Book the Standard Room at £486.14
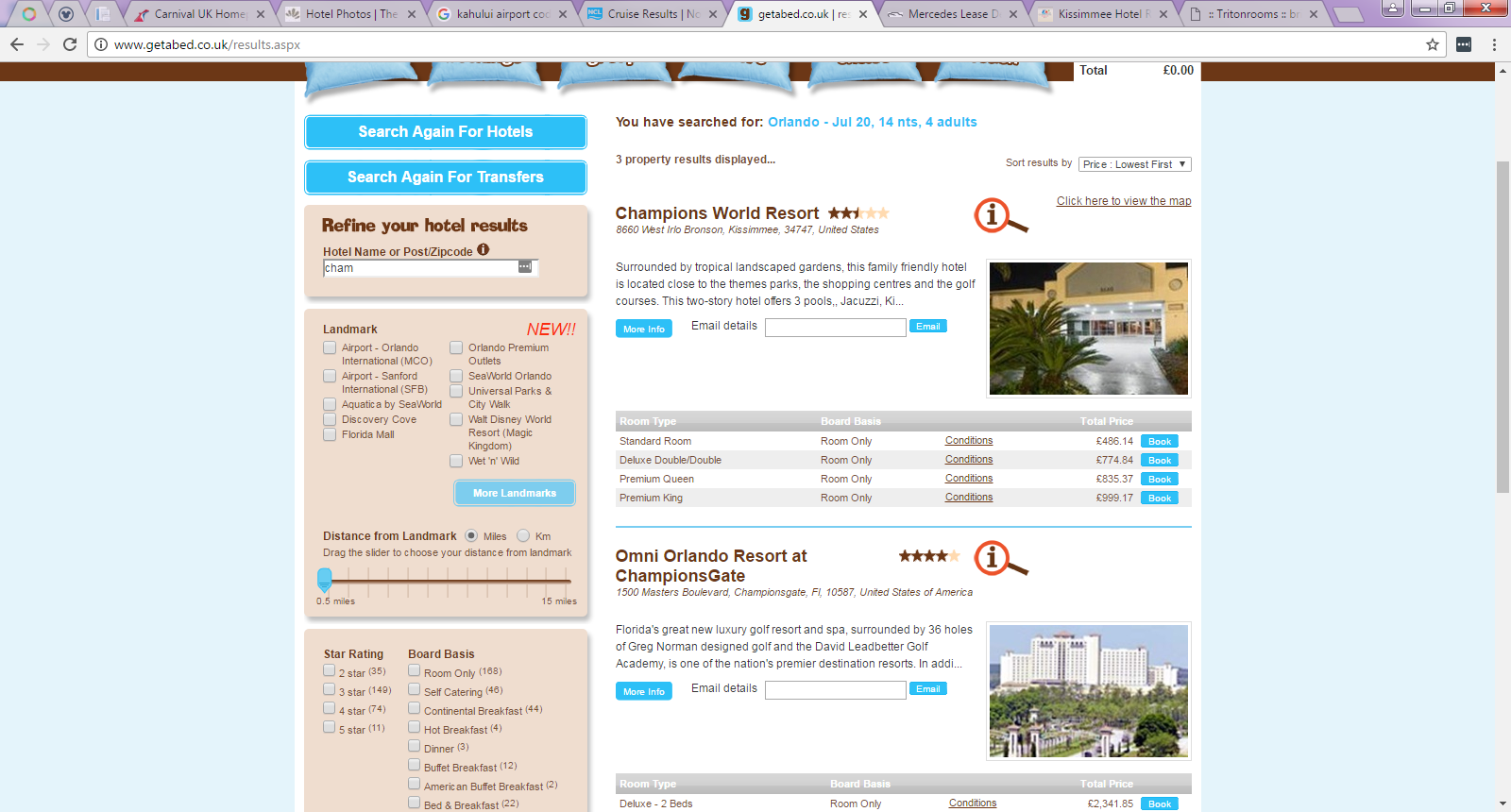 pyautogui.click(x=1160, y=441)
